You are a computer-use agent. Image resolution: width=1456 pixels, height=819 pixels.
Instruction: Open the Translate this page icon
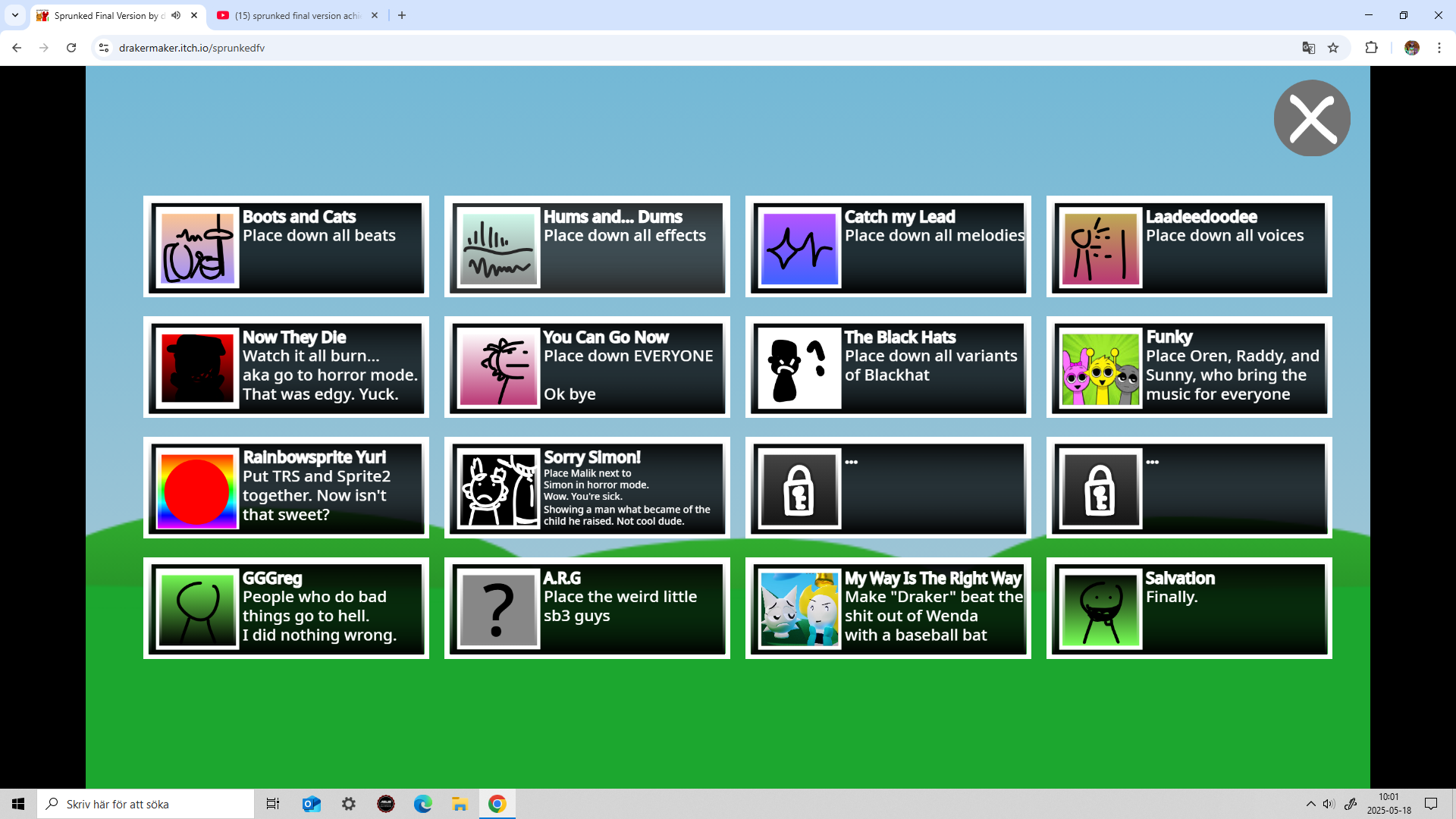tap(1308, 48)
